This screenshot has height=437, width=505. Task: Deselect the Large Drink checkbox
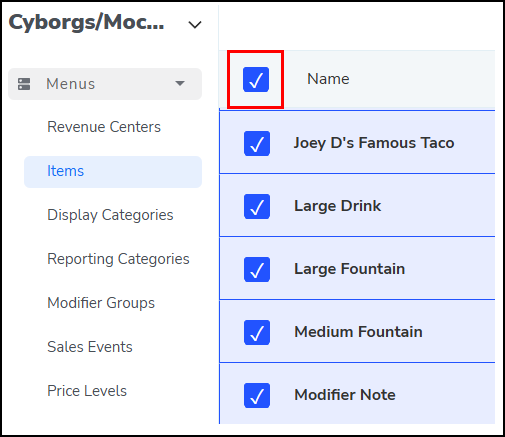tap(257, 206)
